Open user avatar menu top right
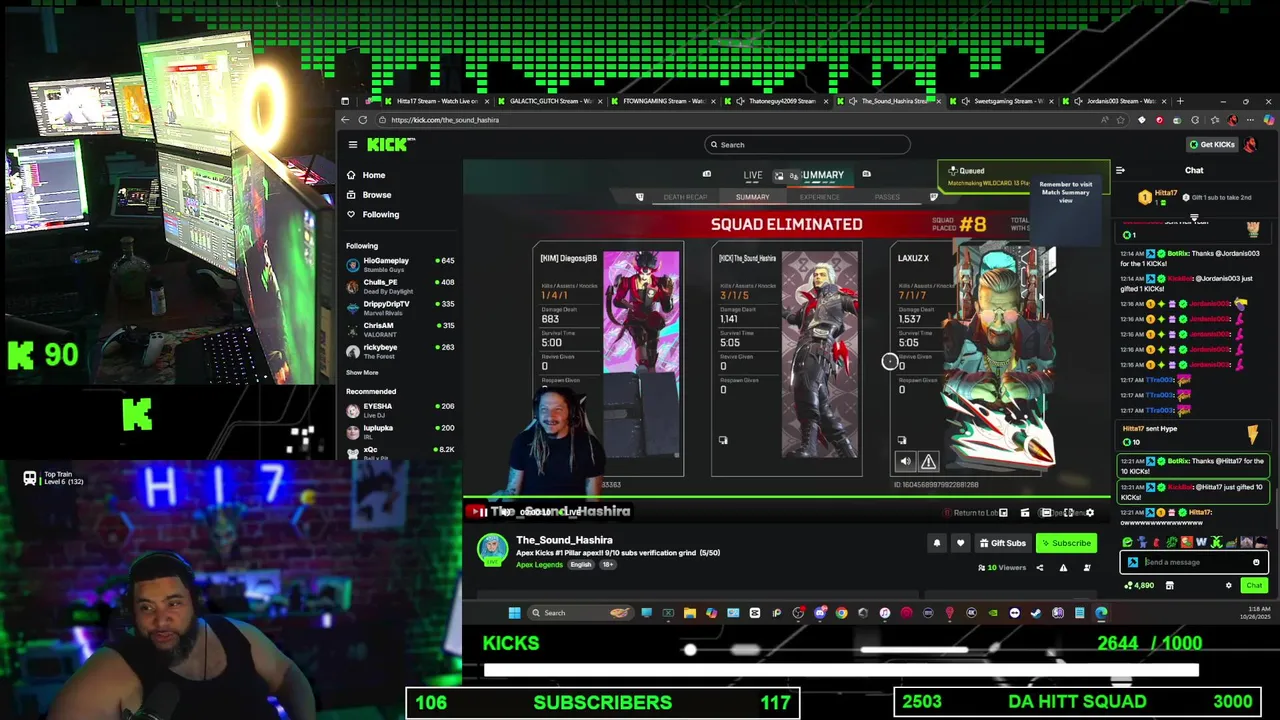 [1251, 145]
